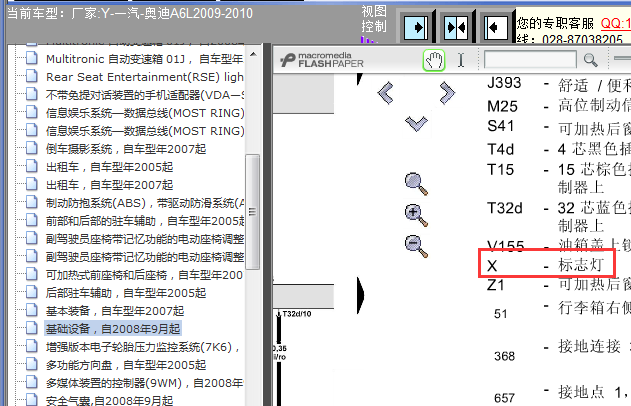Viewport: 631px width, 406px height.
Task: Click the X 标志灯 legend entry
Action: [x=547, y=263]
